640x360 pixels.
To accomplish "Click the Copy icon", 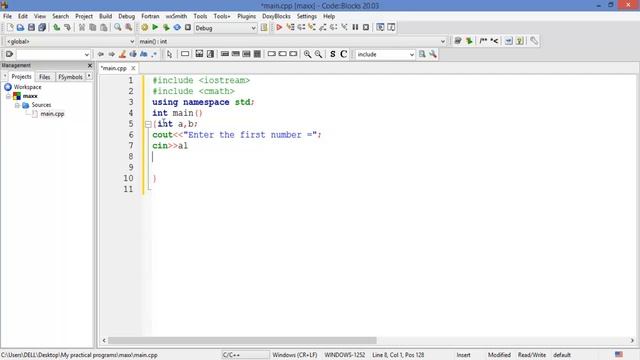I will click(x=93, y=27).
